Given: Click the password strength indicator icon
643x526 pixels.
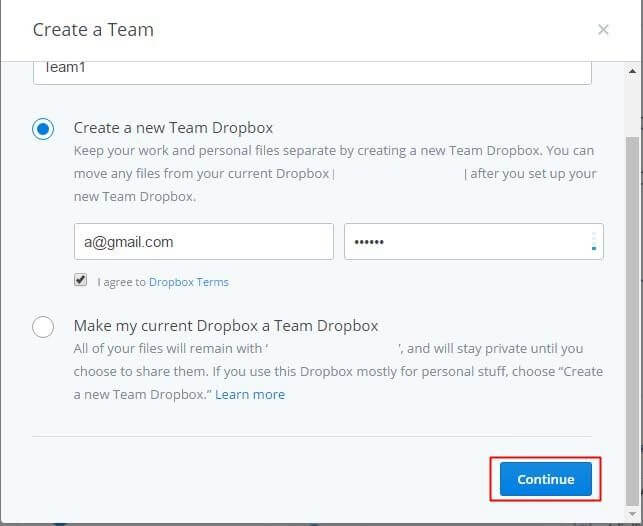Looking at the screenshot, I should (x=594, y=241).
